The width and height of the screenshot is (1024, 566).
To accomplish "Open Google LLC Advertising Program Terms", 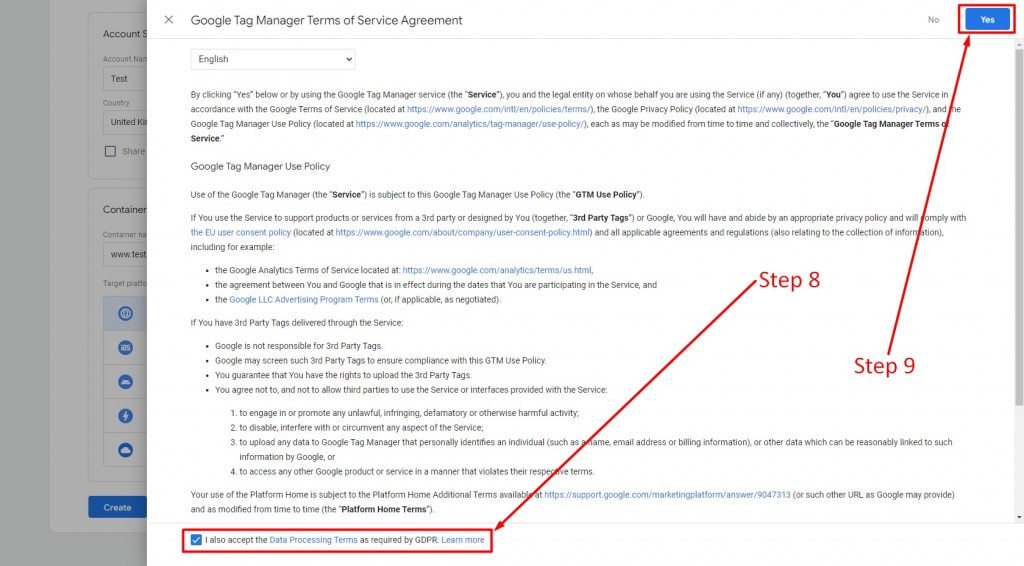I will point(304,300).
